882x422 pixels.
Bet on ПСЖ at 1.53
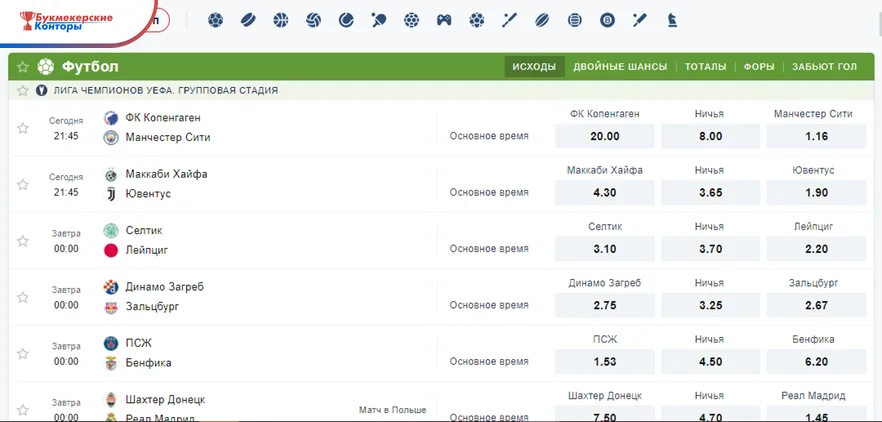tap(605, 361)
